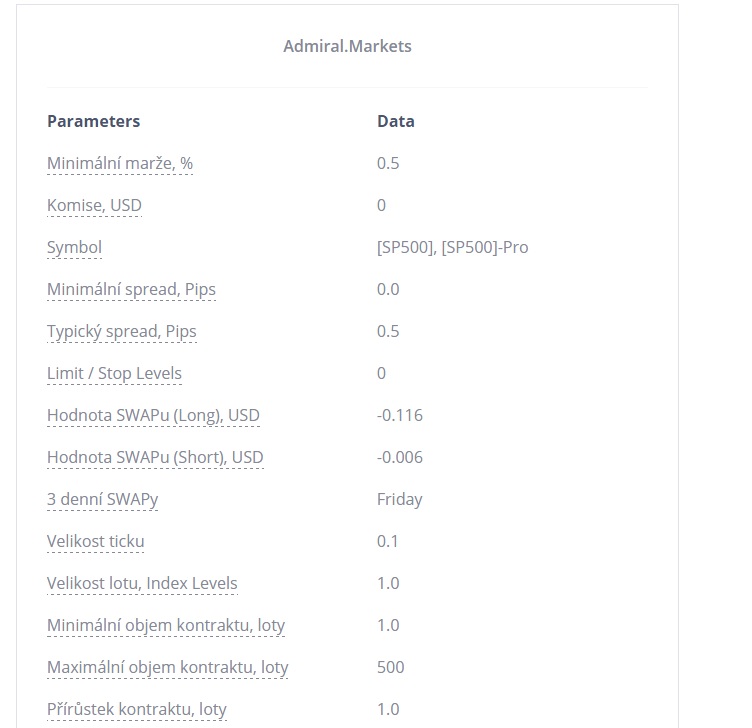
Task: Click the Velikost ticku label
Action: coord(95,541)
